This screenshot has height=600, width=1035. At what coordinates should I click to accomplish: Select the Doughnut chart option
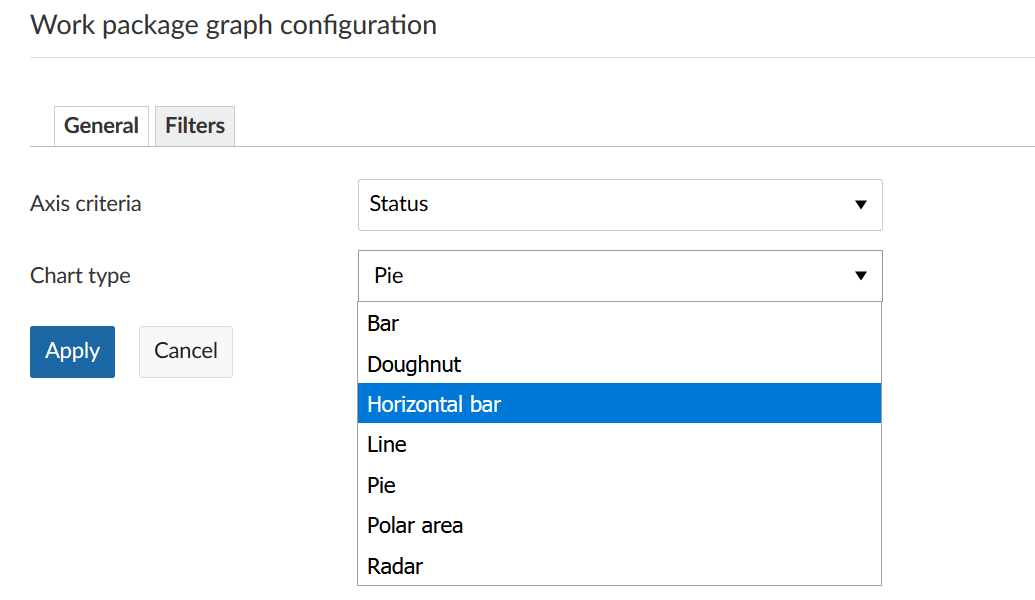click(x=414, y=364)
